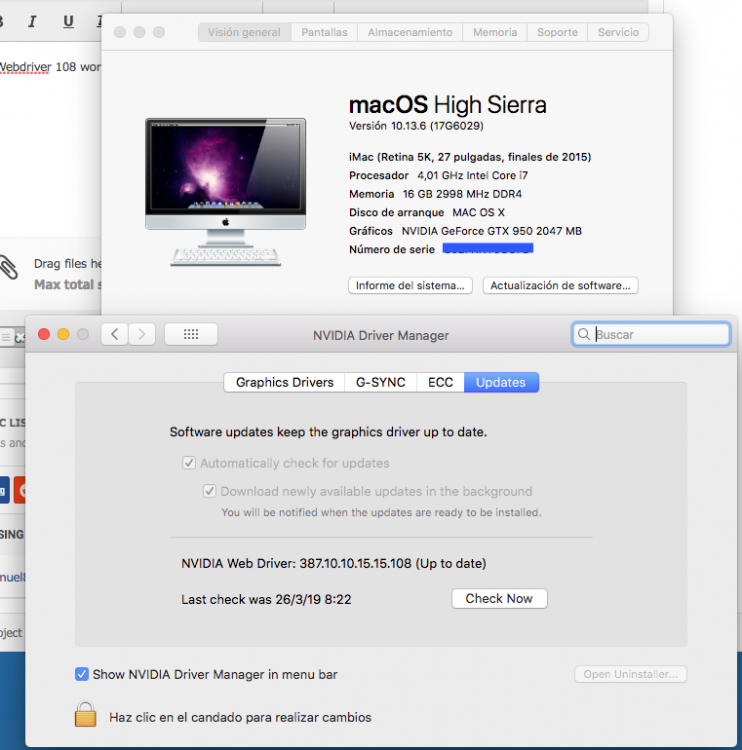Click Last check was 26/3/19 8:22 text
The image size is (742, 750).
pos(266,599)
